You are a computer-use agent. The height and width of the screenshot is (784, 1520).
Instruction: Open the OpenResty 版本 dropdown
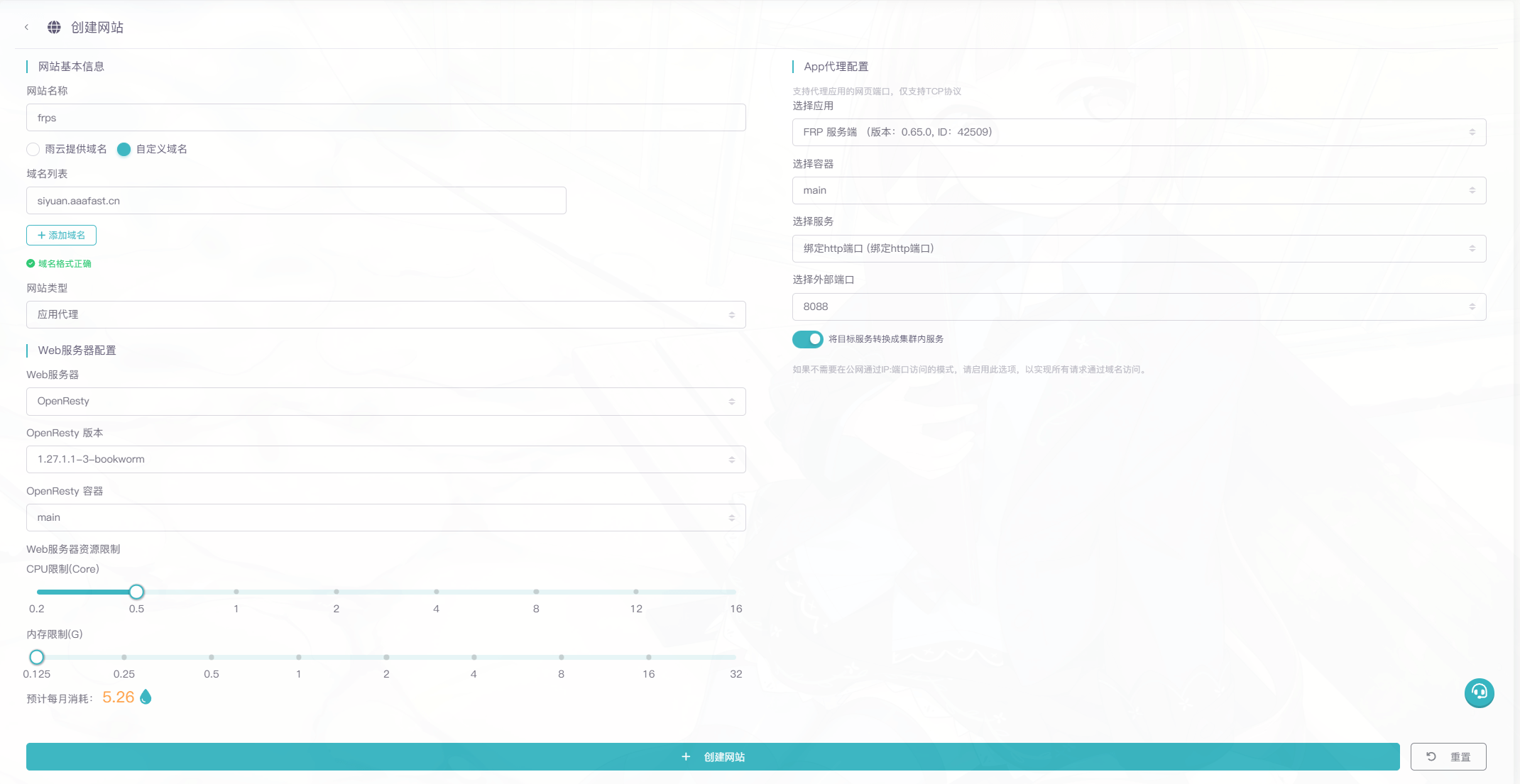pyautogui.click(x=386, y=460)
